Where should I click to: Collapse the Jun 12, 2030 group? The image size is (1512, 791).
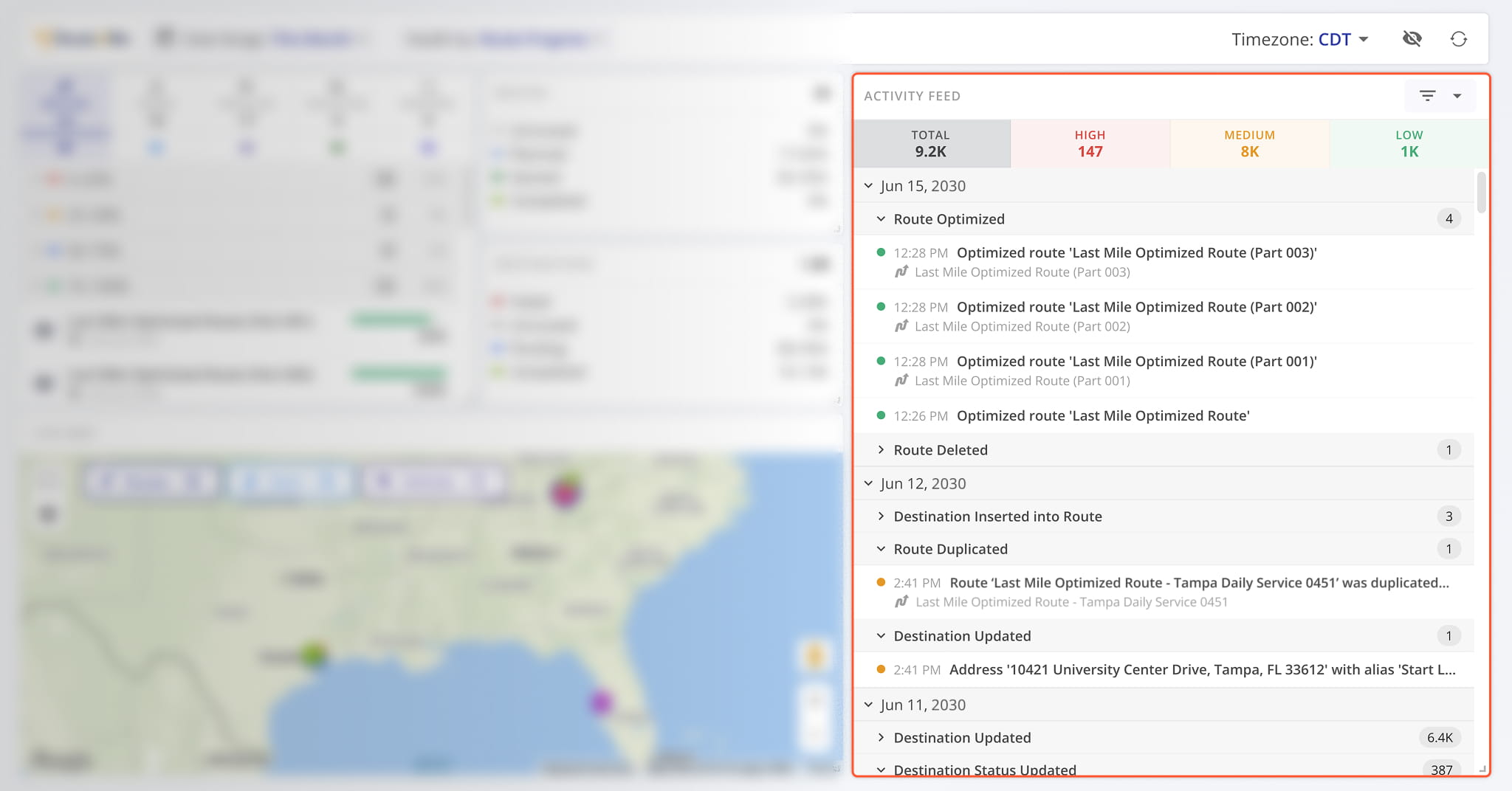868,483
